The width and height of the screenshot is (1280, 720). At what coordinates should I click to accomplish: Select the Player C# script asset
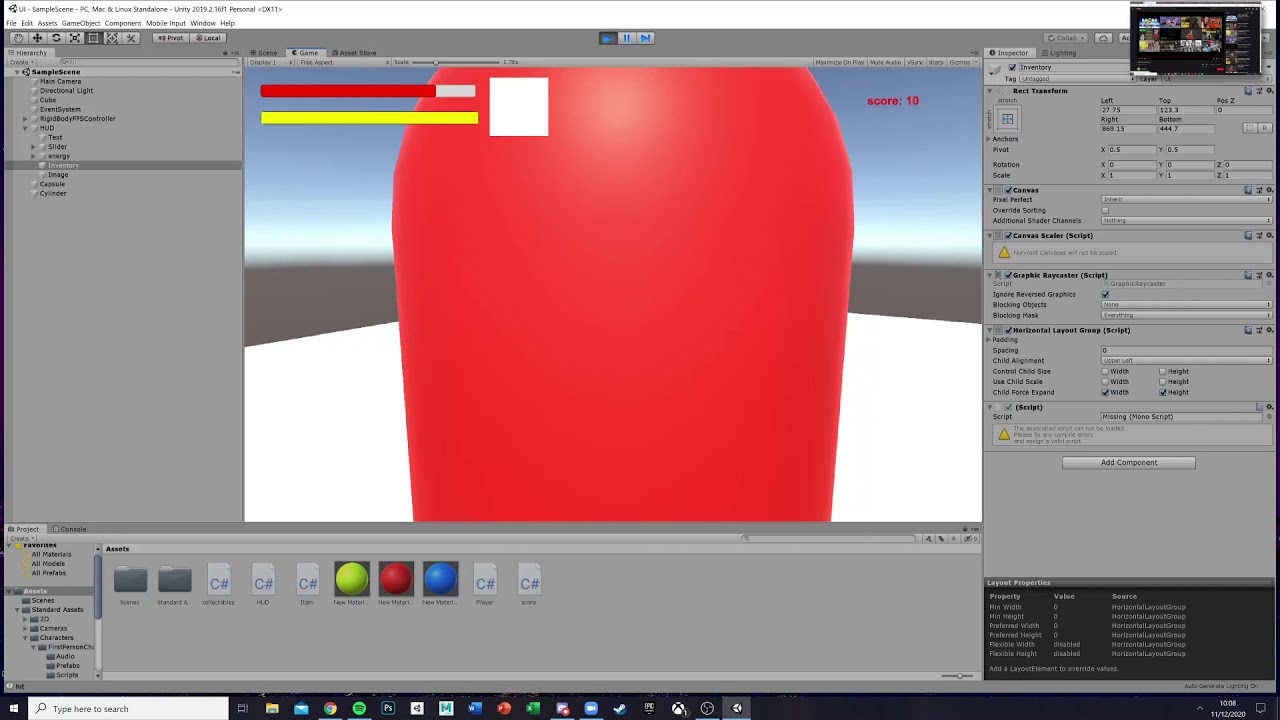click(485, 585)
